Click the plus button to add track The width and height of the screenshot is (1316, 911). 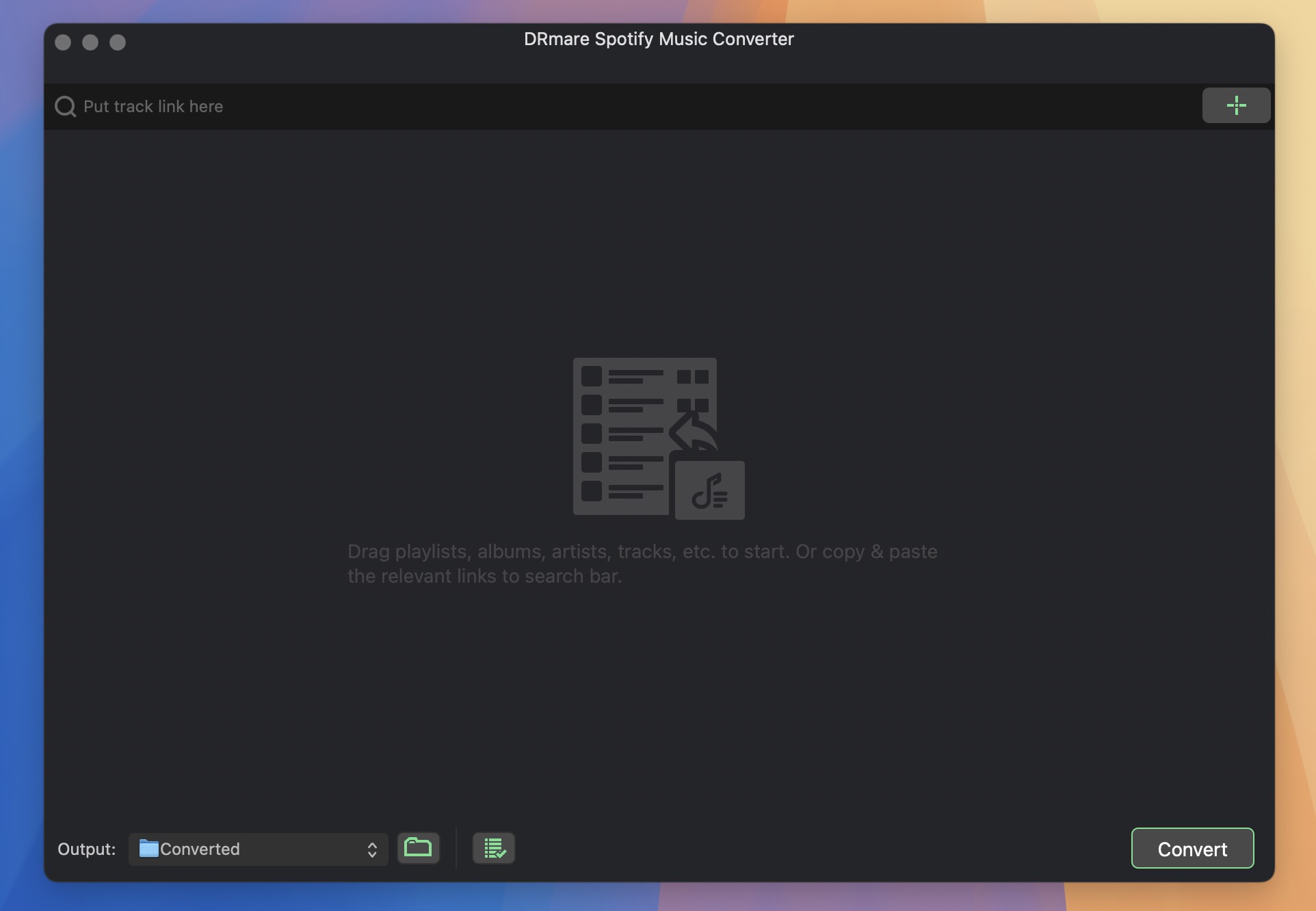click(1237, 105)
